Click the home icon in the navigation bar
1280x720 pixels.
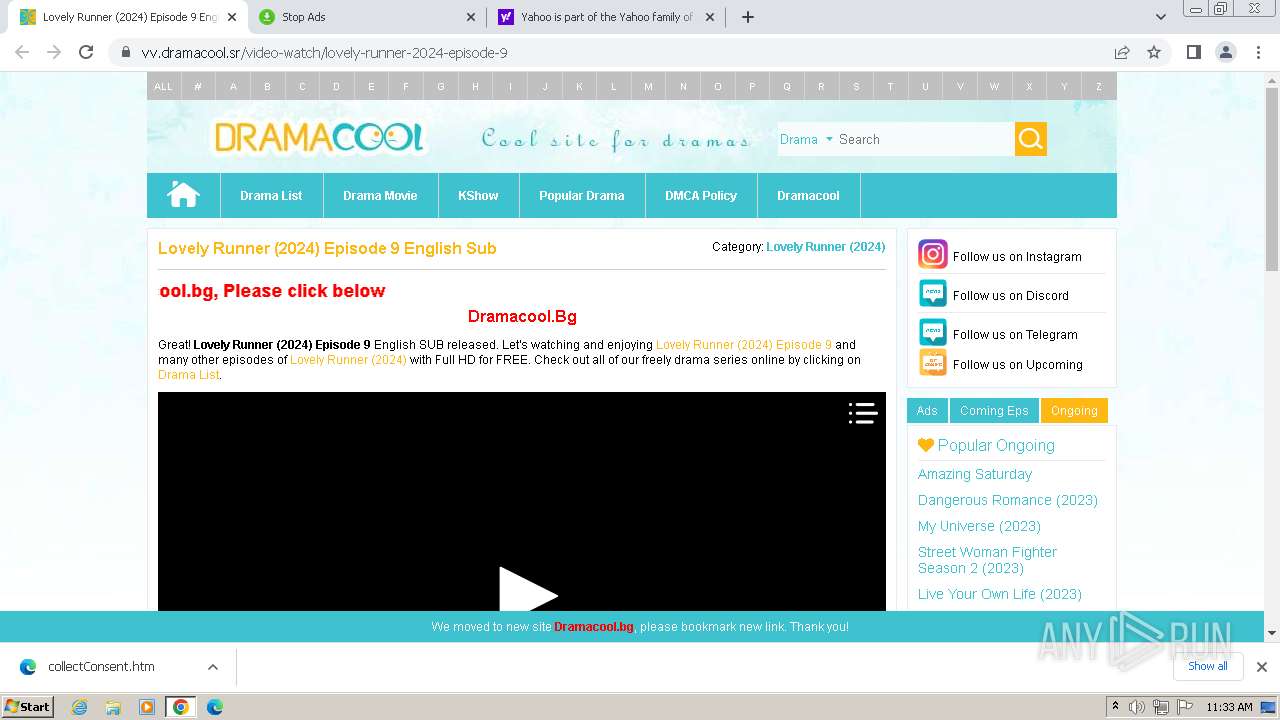(x=183, y=195)
